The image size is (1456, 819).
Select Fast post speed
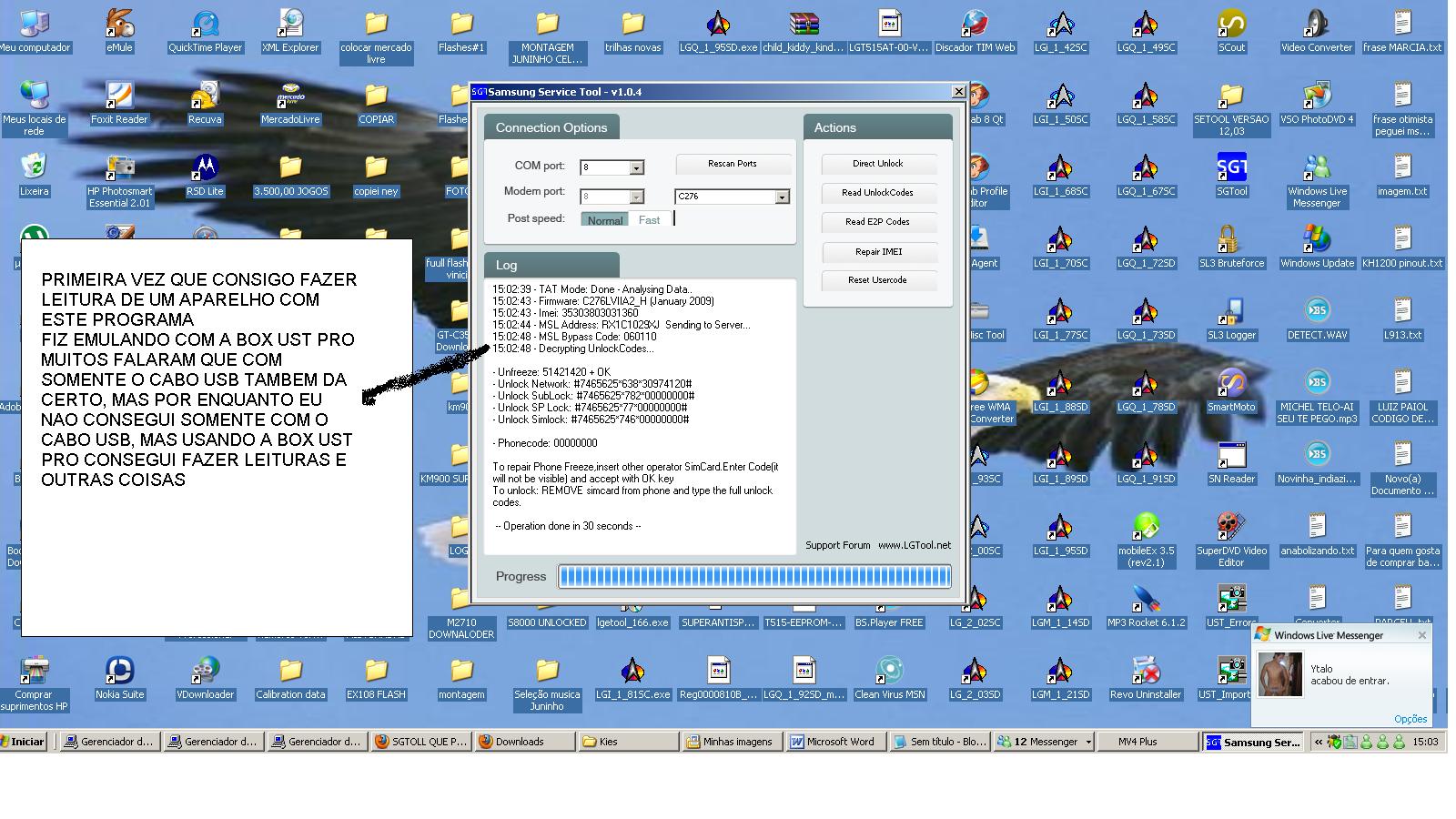[x=649, y=220]
